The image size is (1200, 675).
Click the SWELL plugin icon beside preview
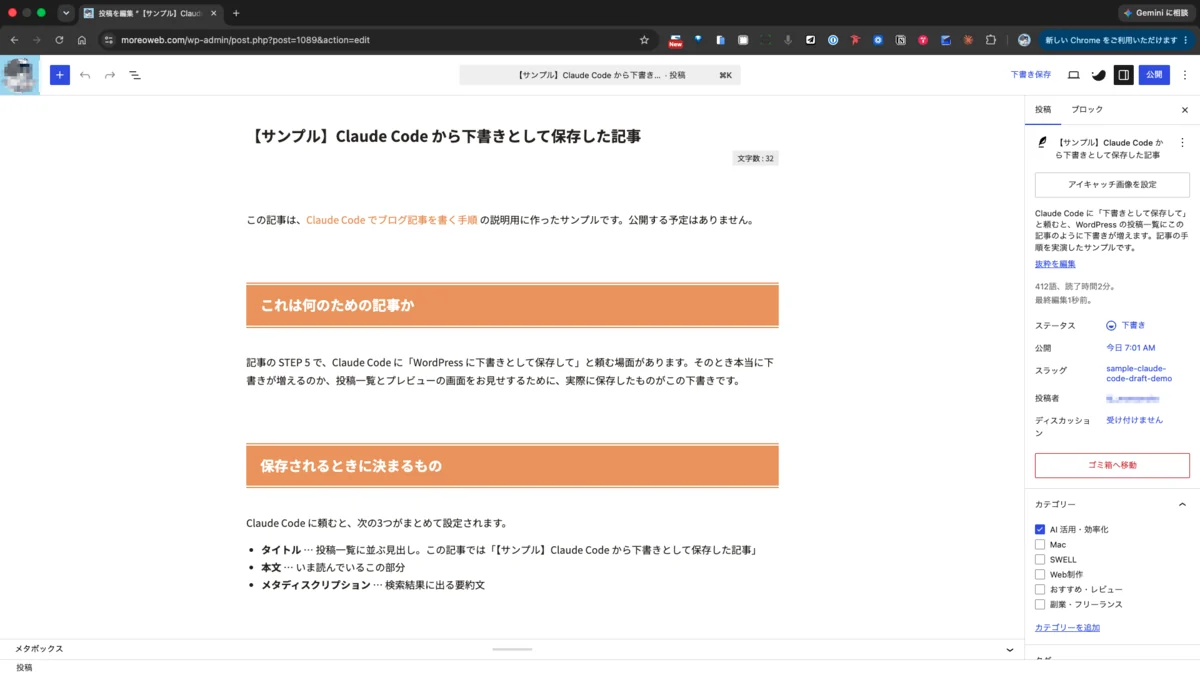coord(1098,75)
